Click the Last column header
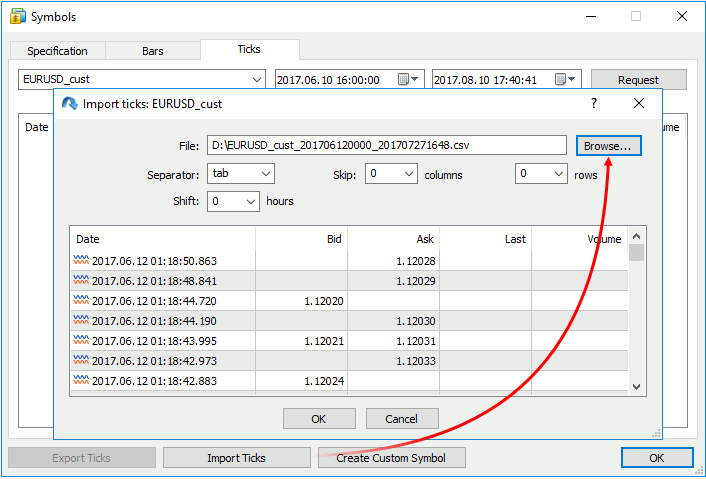 (x=486, y=239)
